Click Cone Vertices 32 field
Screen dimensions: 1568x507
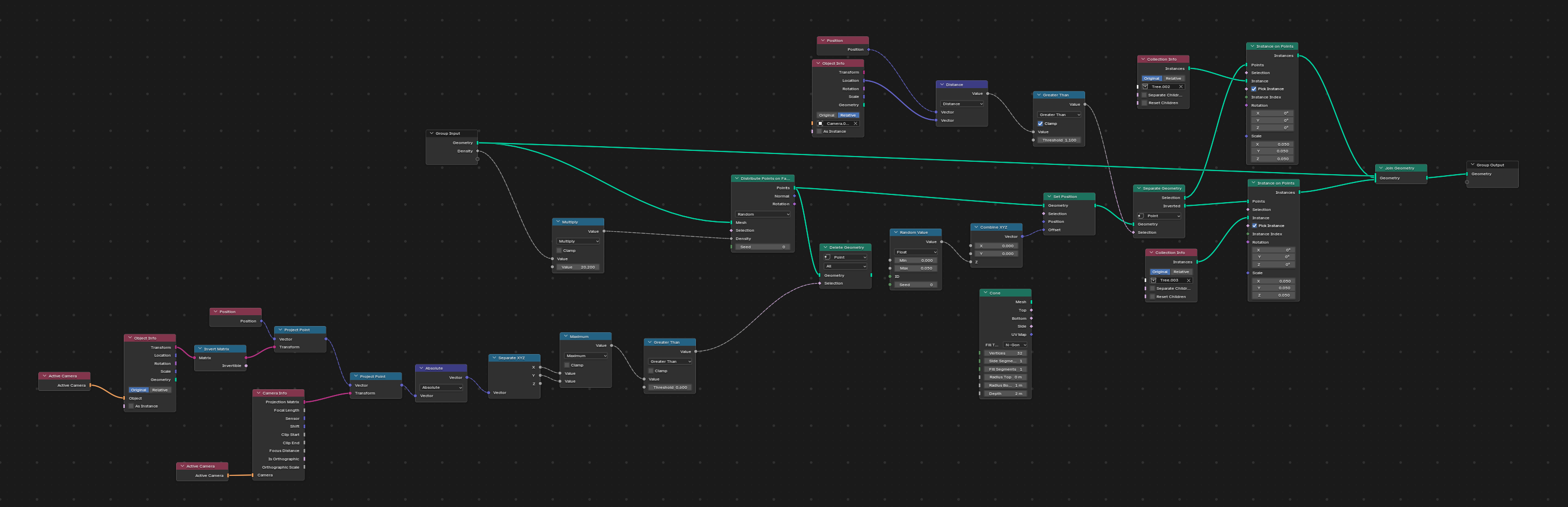click(x=1006, y=353)
